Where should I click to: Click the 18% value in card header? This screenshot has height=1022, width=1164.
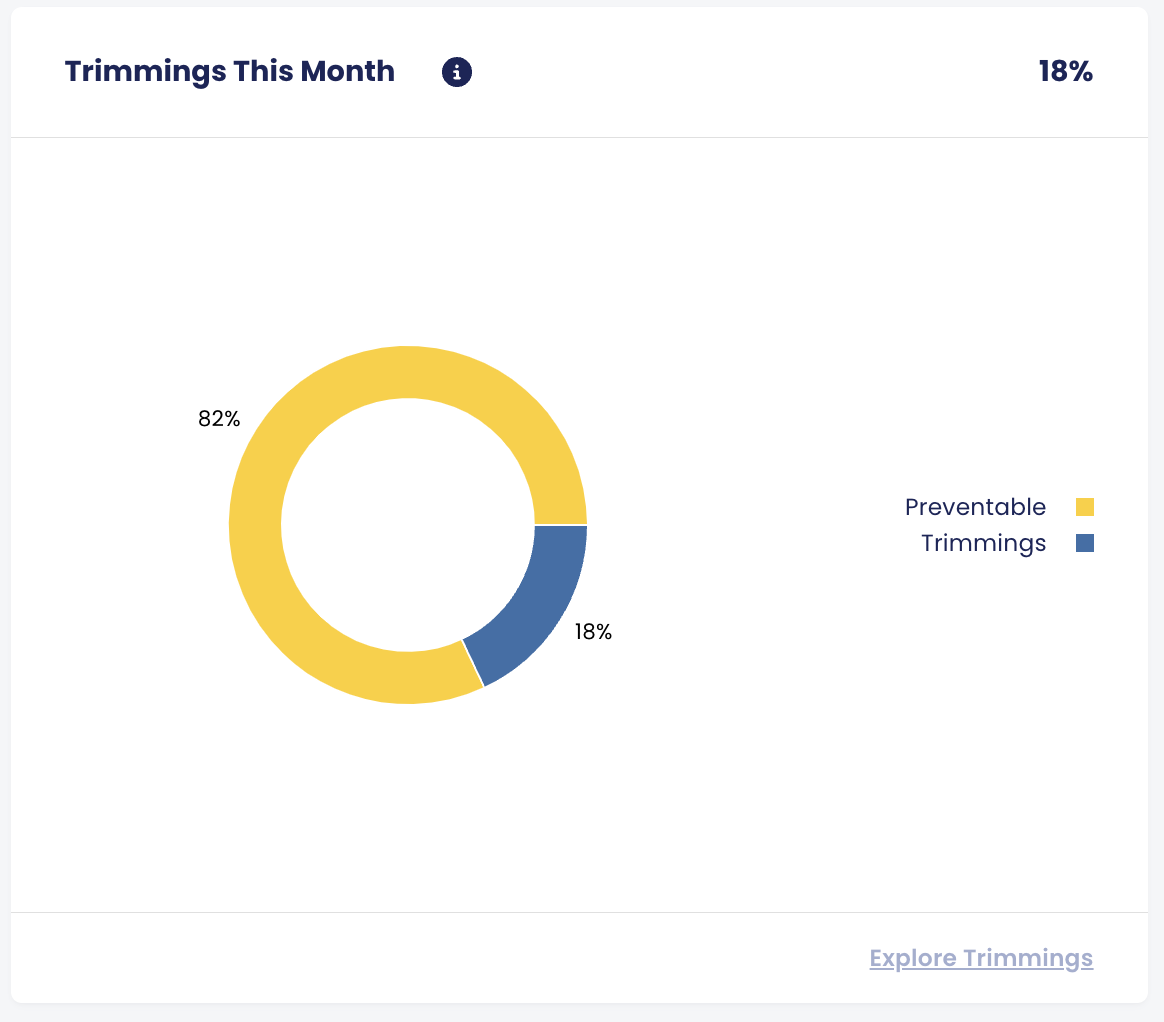coord(1065,72)
